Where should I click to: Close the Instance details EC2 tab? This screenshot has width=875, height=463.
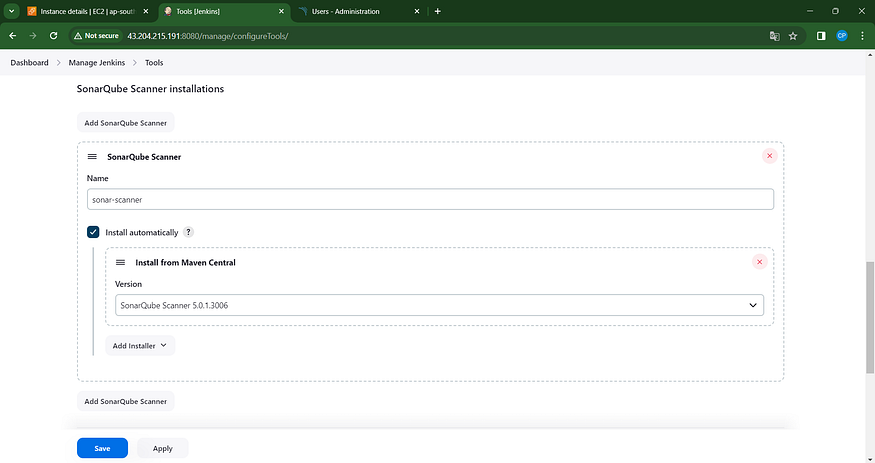tap(146, 11)
